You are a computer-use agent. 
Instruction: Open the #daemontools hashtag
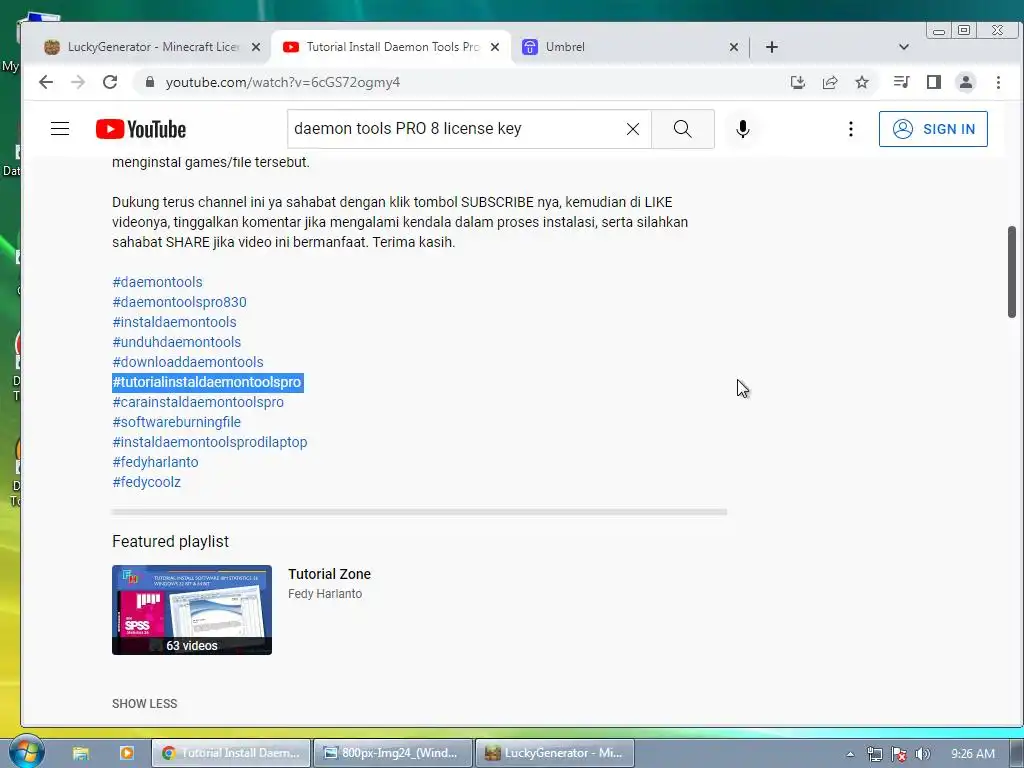click(x=157, y=282)
